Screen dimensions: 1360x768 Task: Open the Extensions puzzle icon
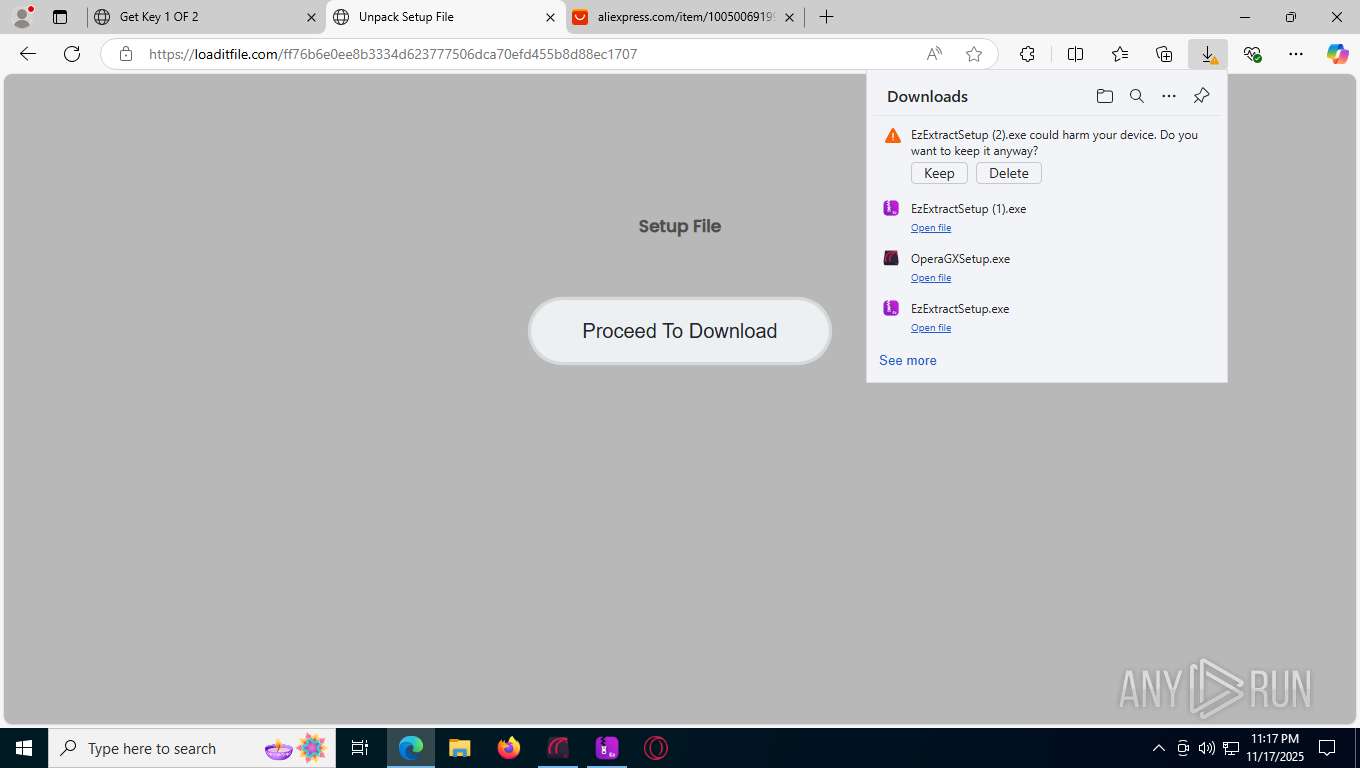(1027, 54)
